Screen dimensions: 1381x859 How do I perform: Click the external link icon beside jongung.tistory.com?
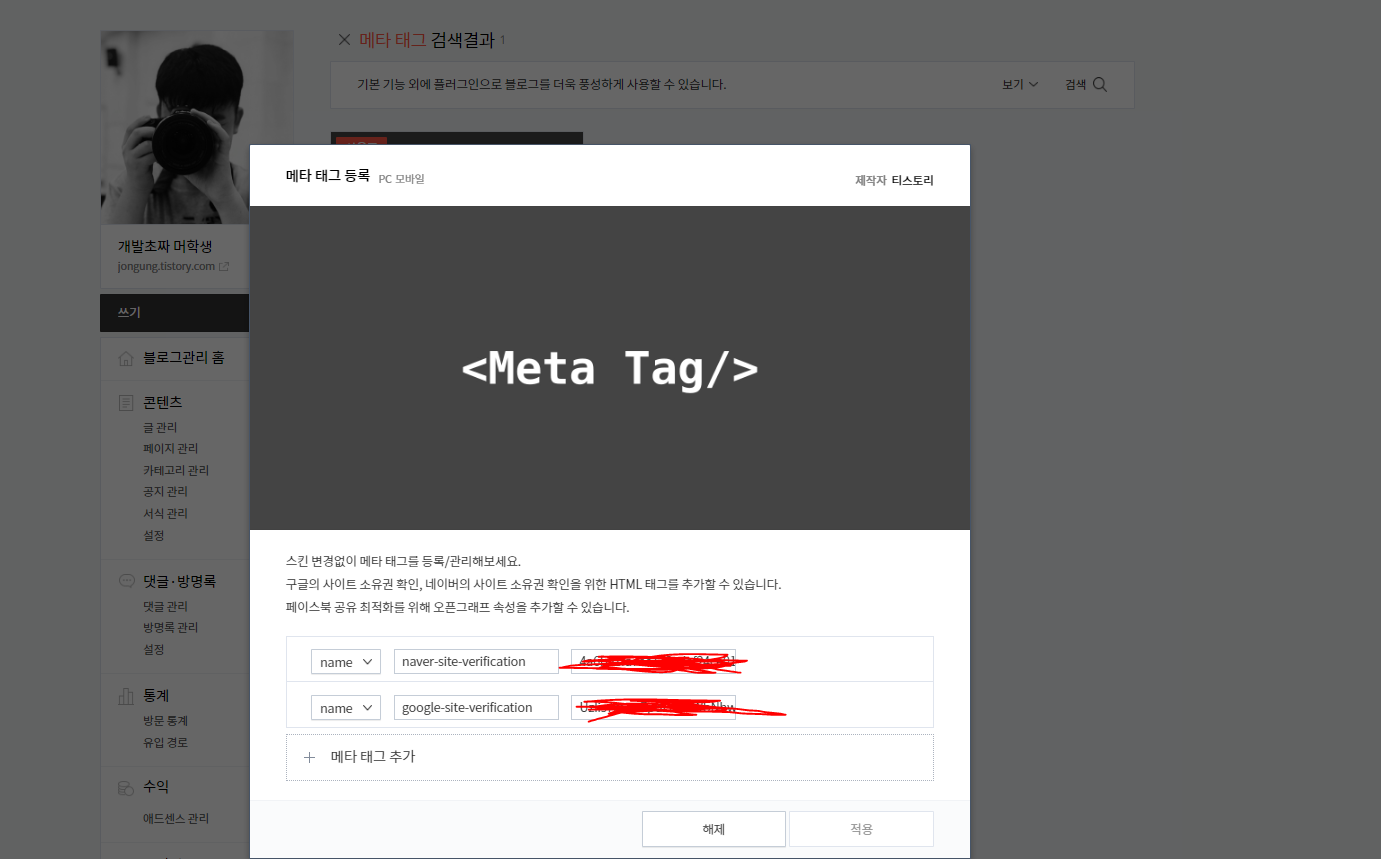pos(224,267)
